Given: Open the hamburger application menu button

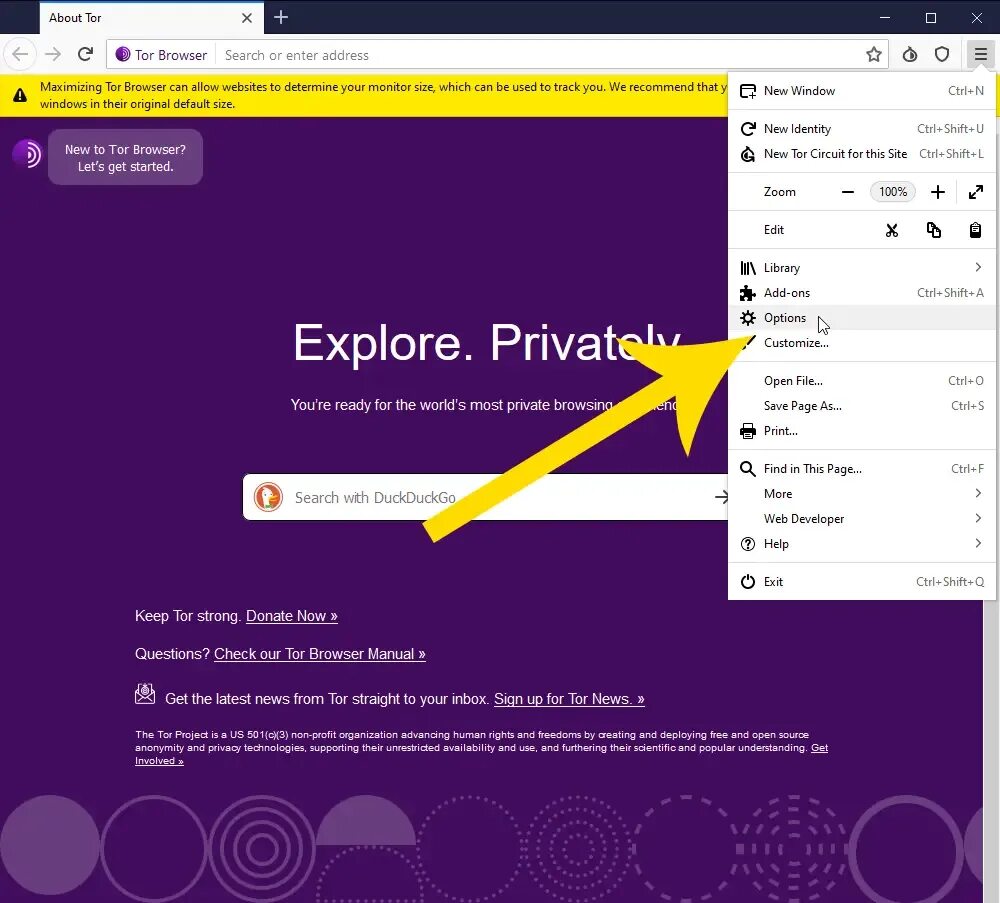Looking at the screenshot, I should [x=980, y=55].
